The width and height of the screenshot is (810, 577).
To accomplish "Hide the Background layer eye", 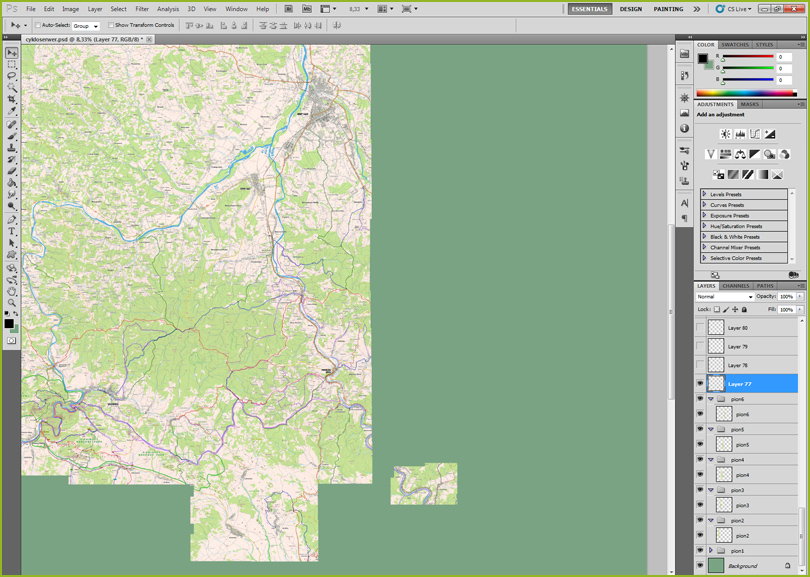I will 700,565.
